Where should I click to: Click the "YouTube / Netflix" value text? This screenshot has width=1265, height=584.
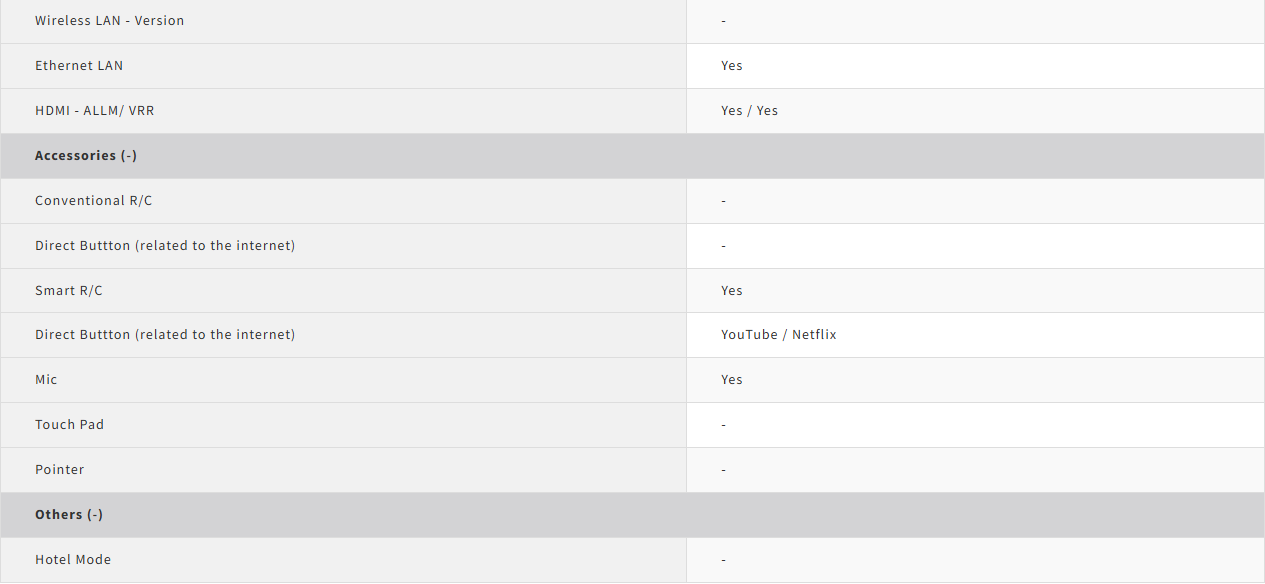point(778,335)
